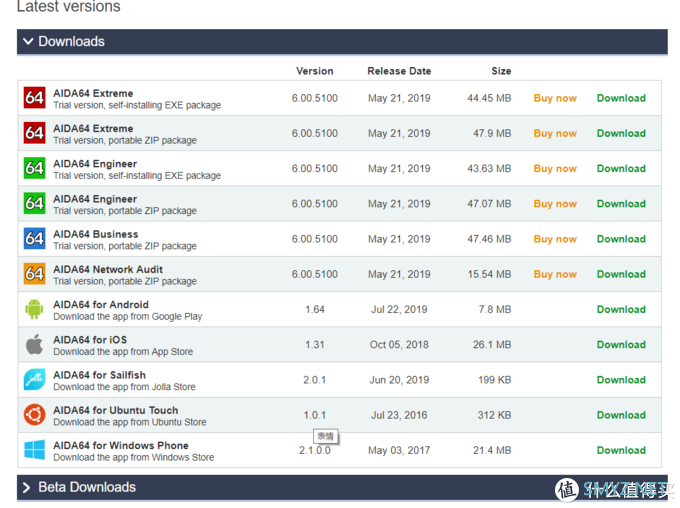The width and height of the screenshot is (680, 508).
Task: Click the red AIDA64 Extreme EXE package icon
Action: pyautogui.click(x=34, y=98)
